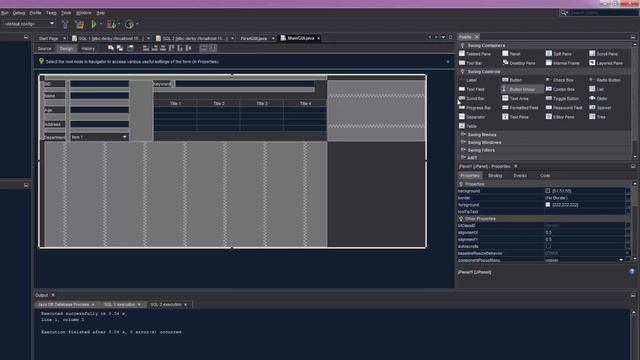Pick Tabbed Pane from the palette
This screenshot has width=640, height=360.
coord(475,54)
